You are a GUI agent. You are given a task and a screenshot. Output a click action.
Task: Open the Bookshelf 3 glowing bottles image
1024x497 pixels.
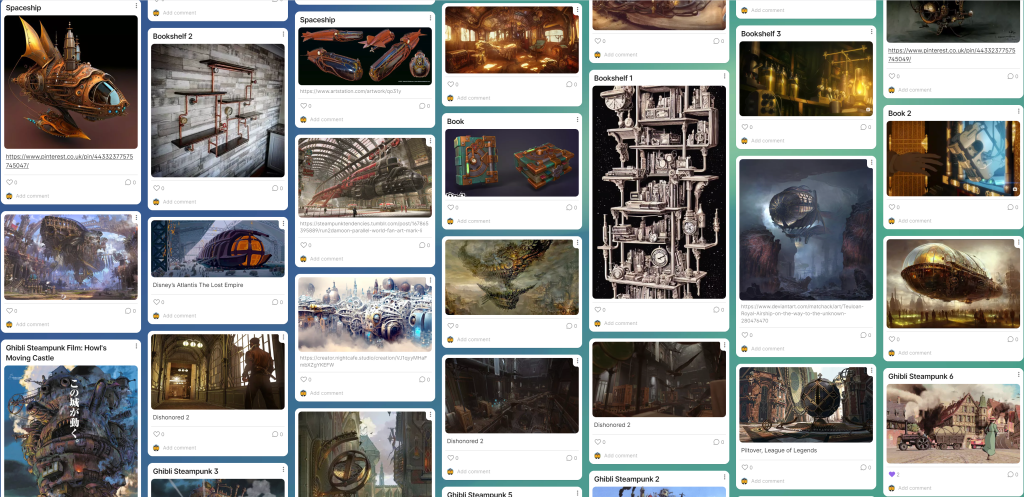coord(806,78)
